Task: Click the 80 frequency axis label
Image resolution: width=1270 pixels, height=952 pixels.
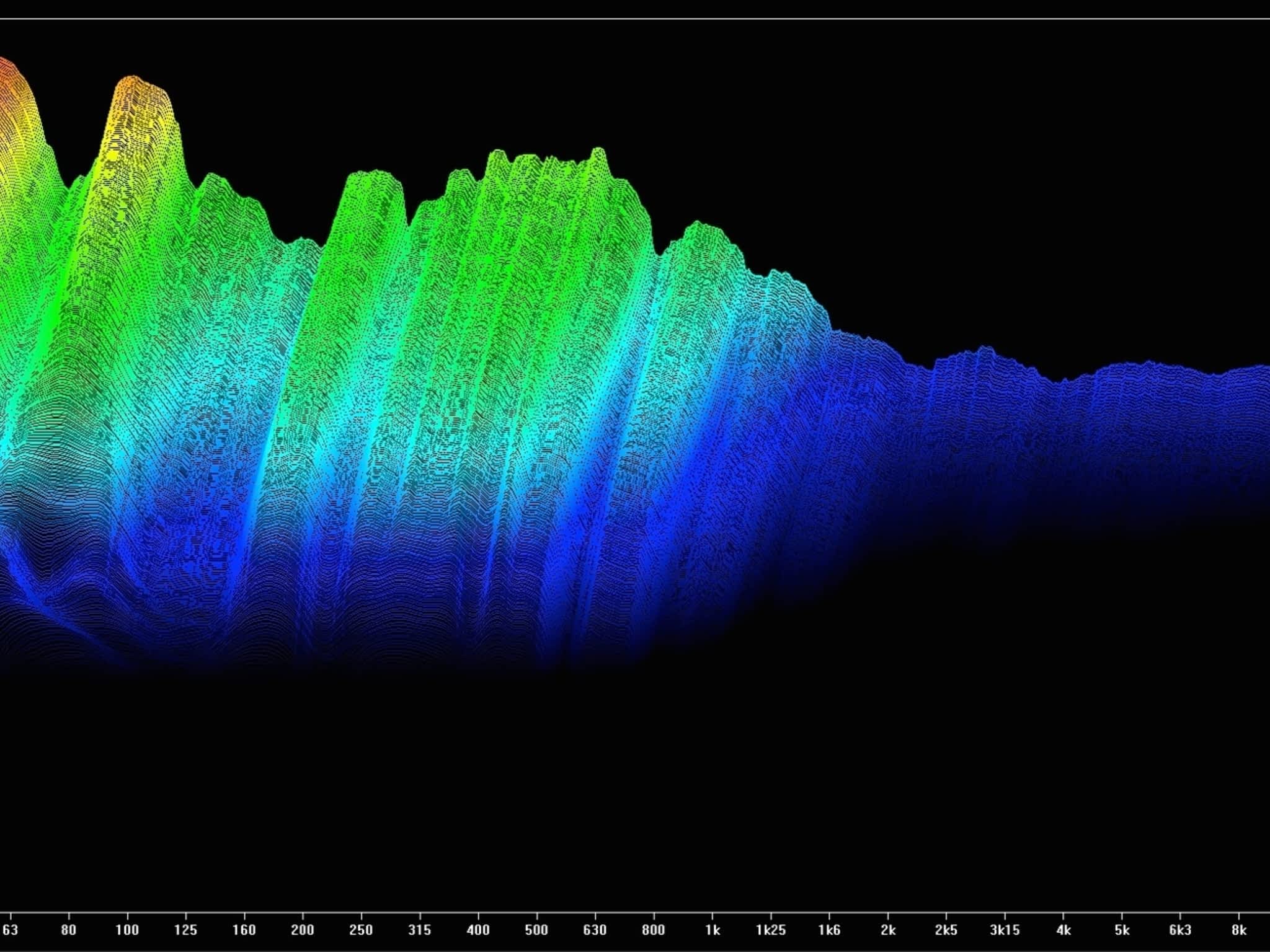Action: click(69, 930)
